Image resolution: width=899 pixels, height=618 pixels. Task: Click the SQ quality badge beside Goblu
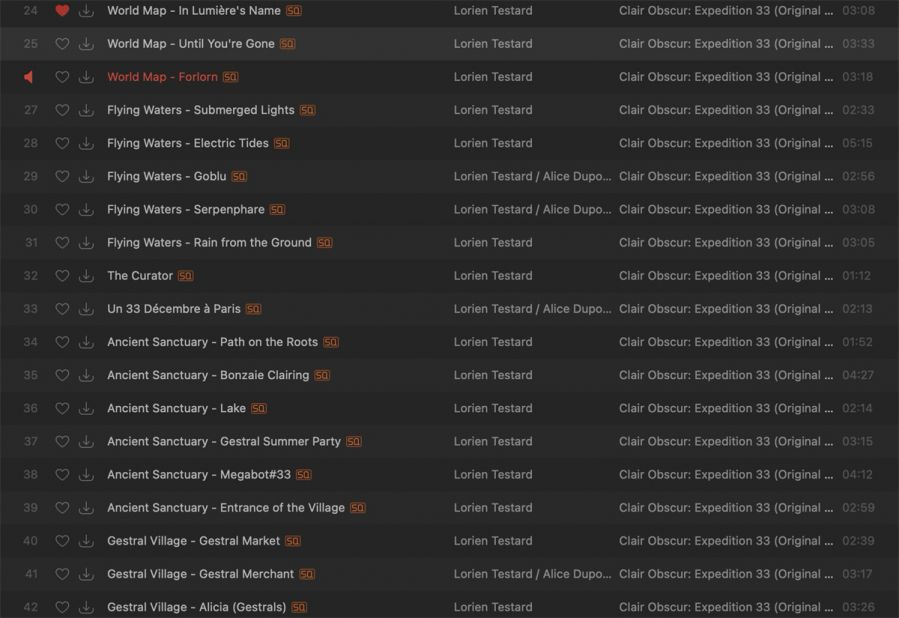pyautogui.click(x=239, y=177)
